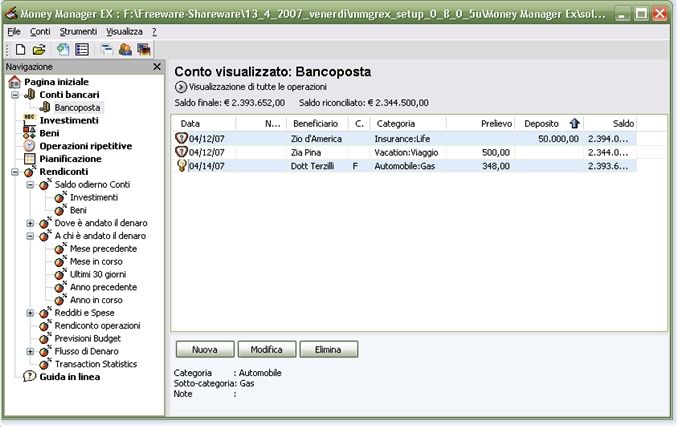Image resolution: width=677 pixels, height=427 pixels.
Task: Click the account list toolbar icon
Action: pyautogui.click(x=82, y=50)
